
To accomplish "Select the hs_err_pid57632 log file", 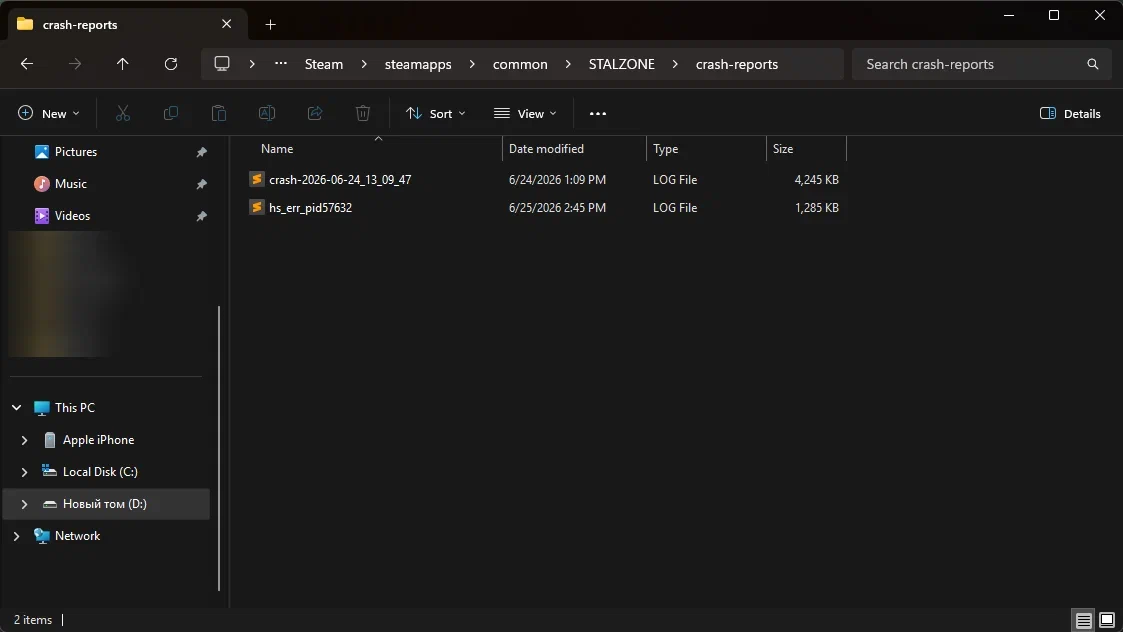I will (x=310, y=208).
